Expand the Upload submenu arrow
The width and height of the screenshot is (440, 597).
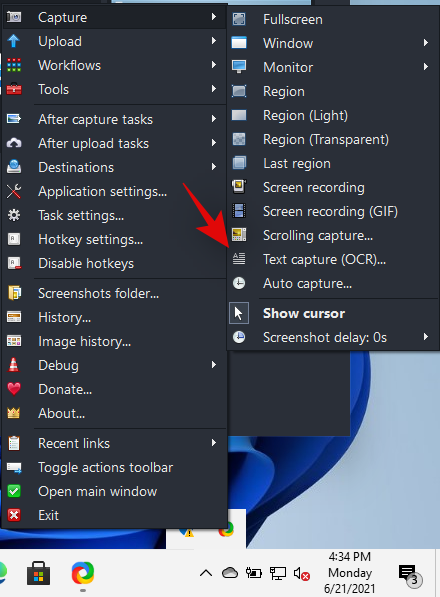[x=214, y=40]
